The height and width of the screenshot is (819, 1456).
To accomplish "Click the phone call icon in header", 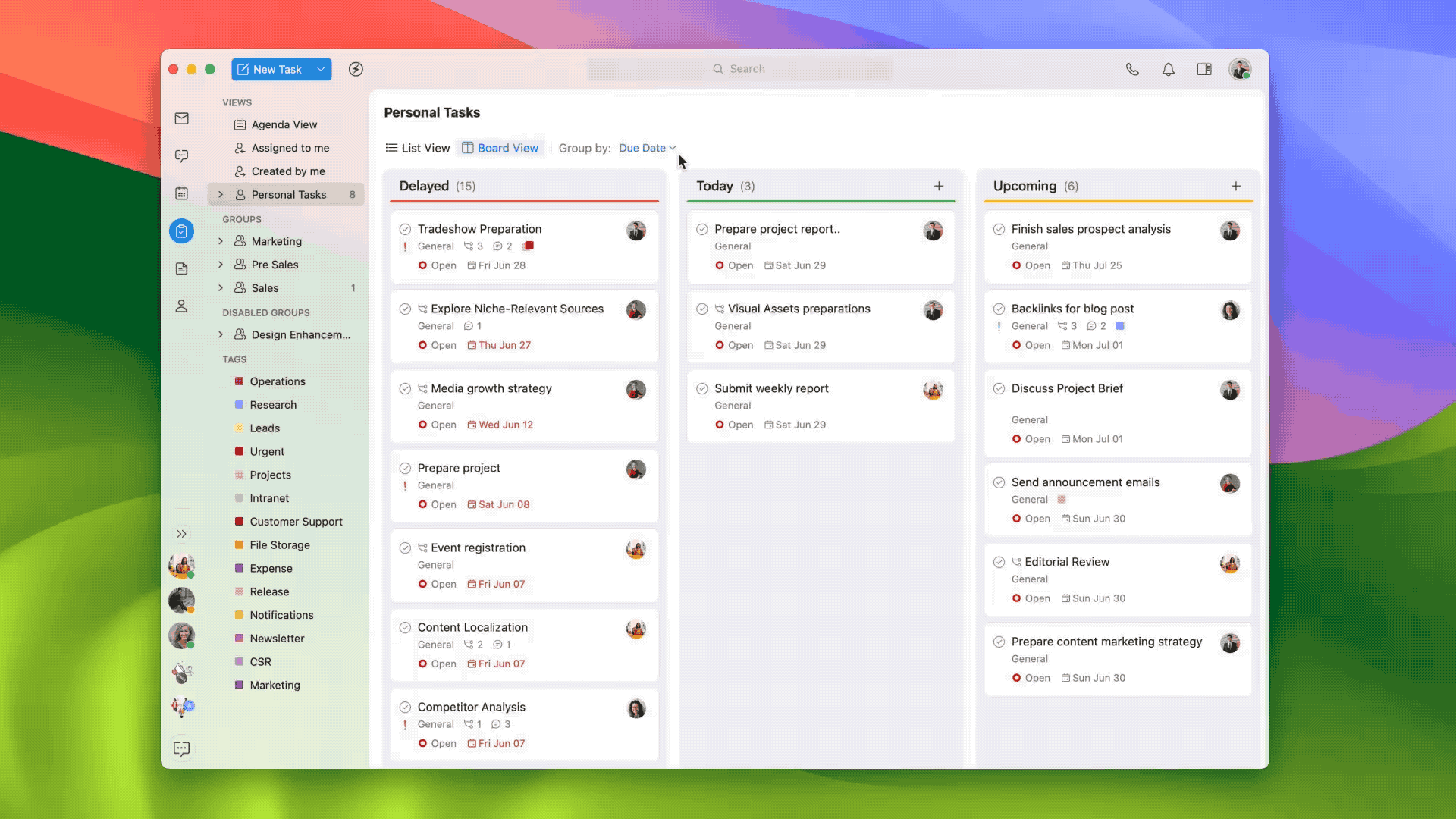I will pyautogui.click(x=1132, y=69).
